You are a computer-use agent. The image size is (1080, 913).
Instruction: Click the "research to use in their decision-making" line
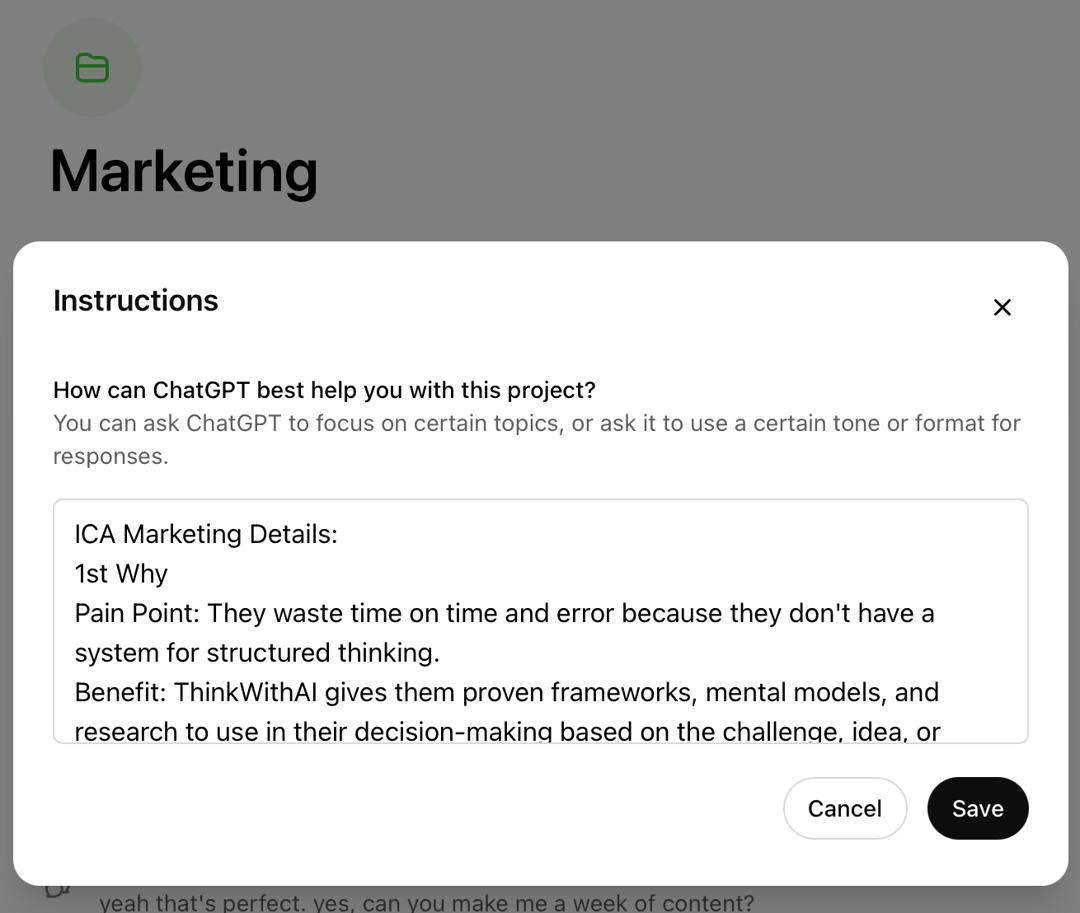point(507,731)
